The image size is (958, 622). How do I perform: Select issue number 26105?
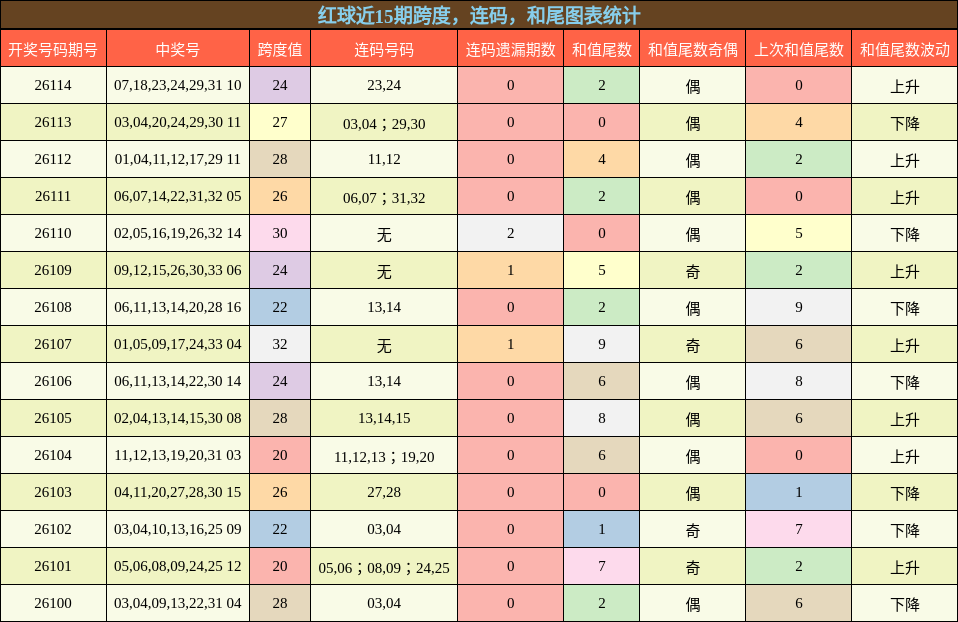[x=53, y=418]
